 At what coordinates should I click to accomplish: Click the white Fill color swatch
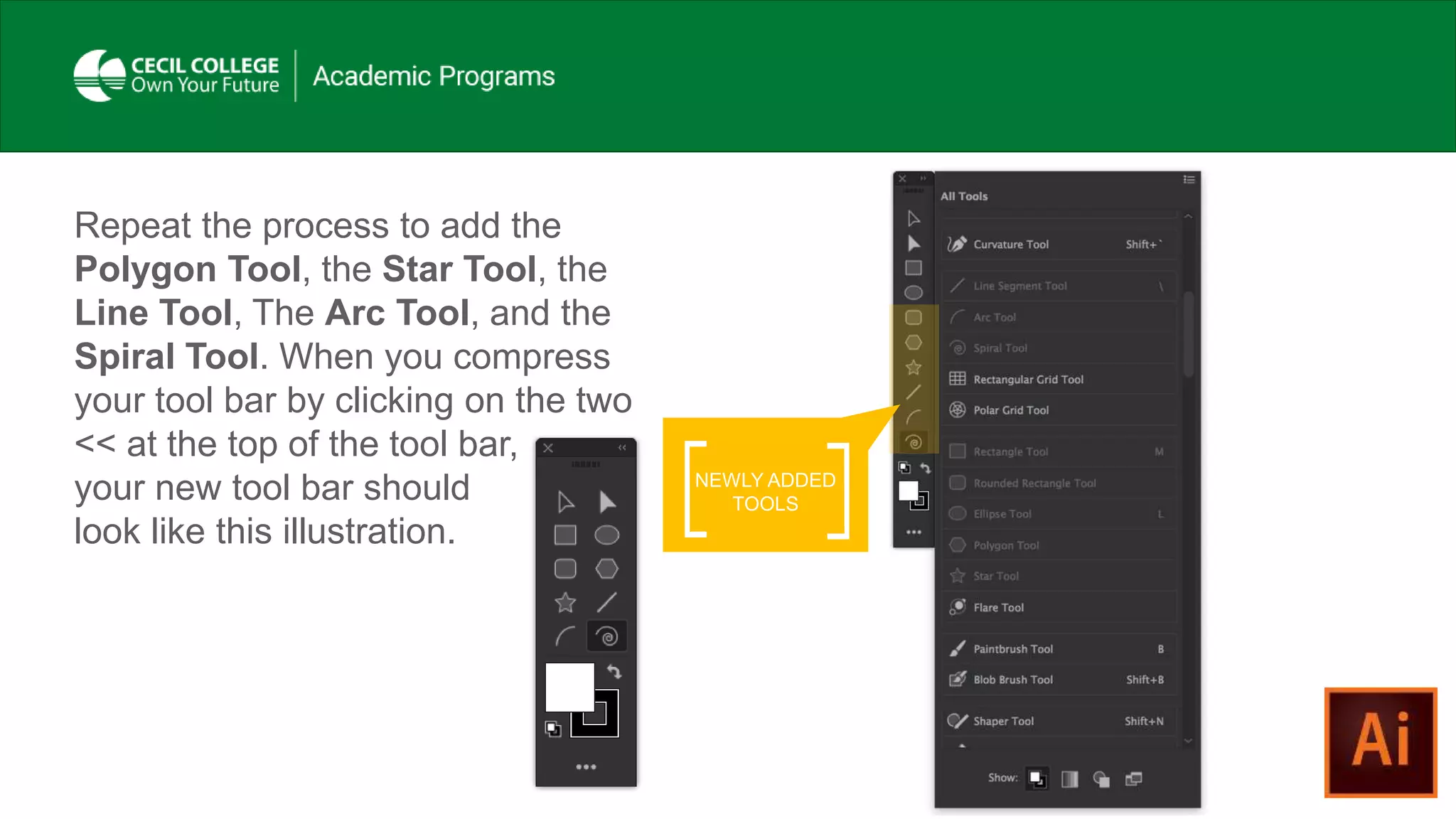(568, 685)
